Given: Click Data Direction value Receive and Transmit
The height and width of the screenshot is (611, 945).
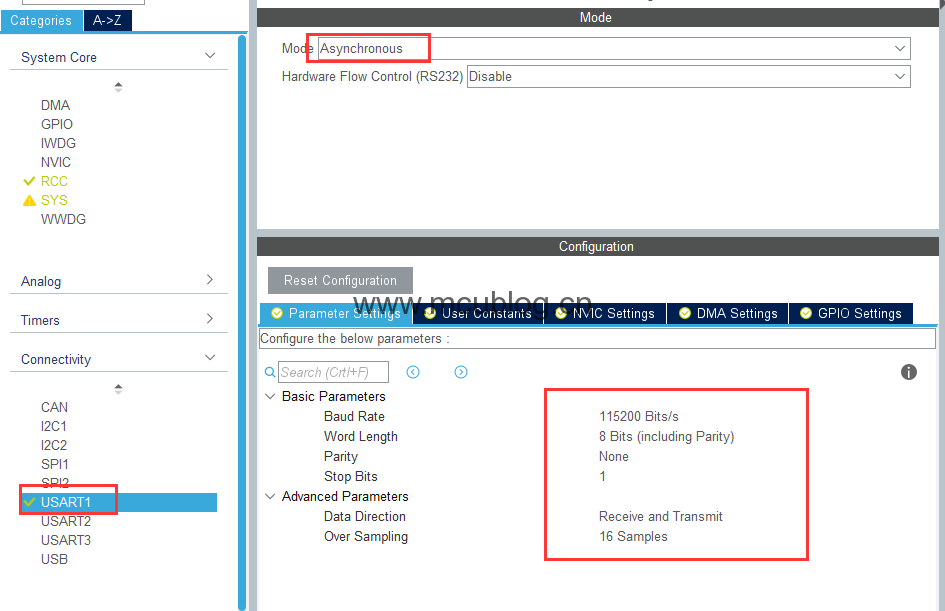Looking at the screenshot, I should click(661, 516).
